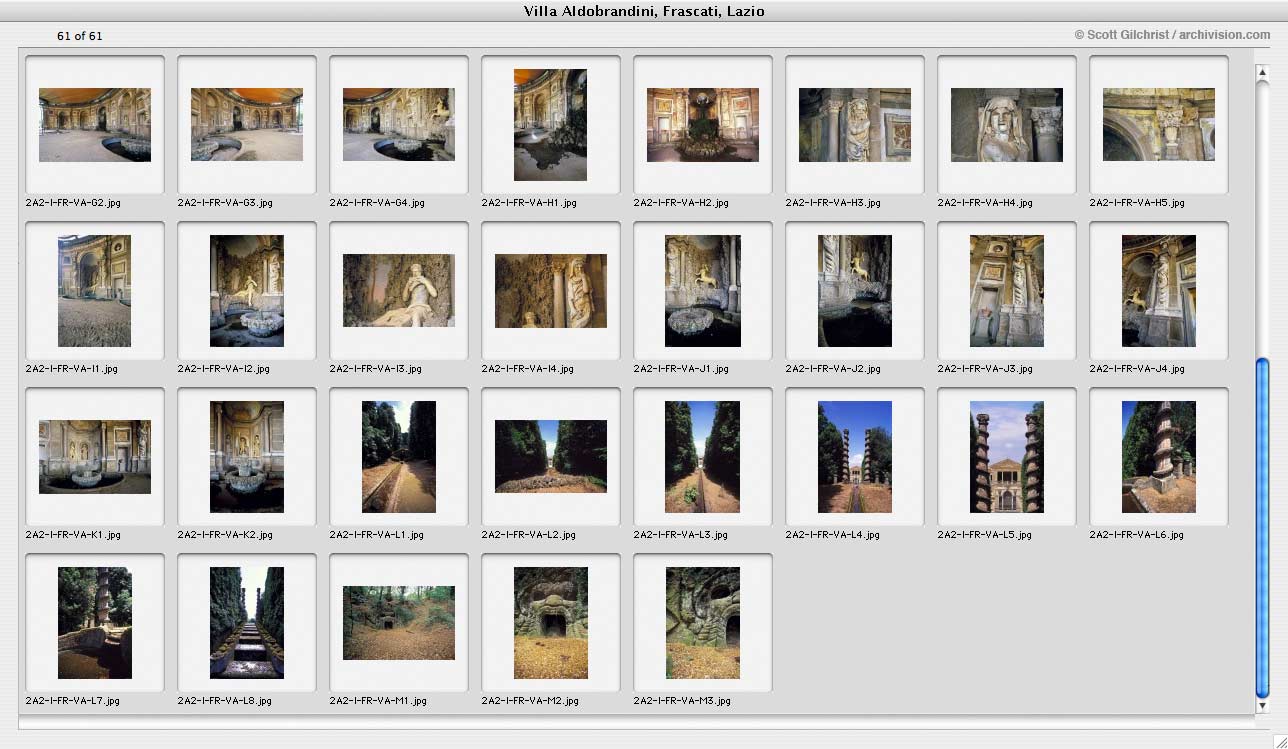The height and width of the screenshot is (749, 1288).
Task: Select thumbnail 2A2-I-FR-VA-G3.jpg
Action: [247, 125]
